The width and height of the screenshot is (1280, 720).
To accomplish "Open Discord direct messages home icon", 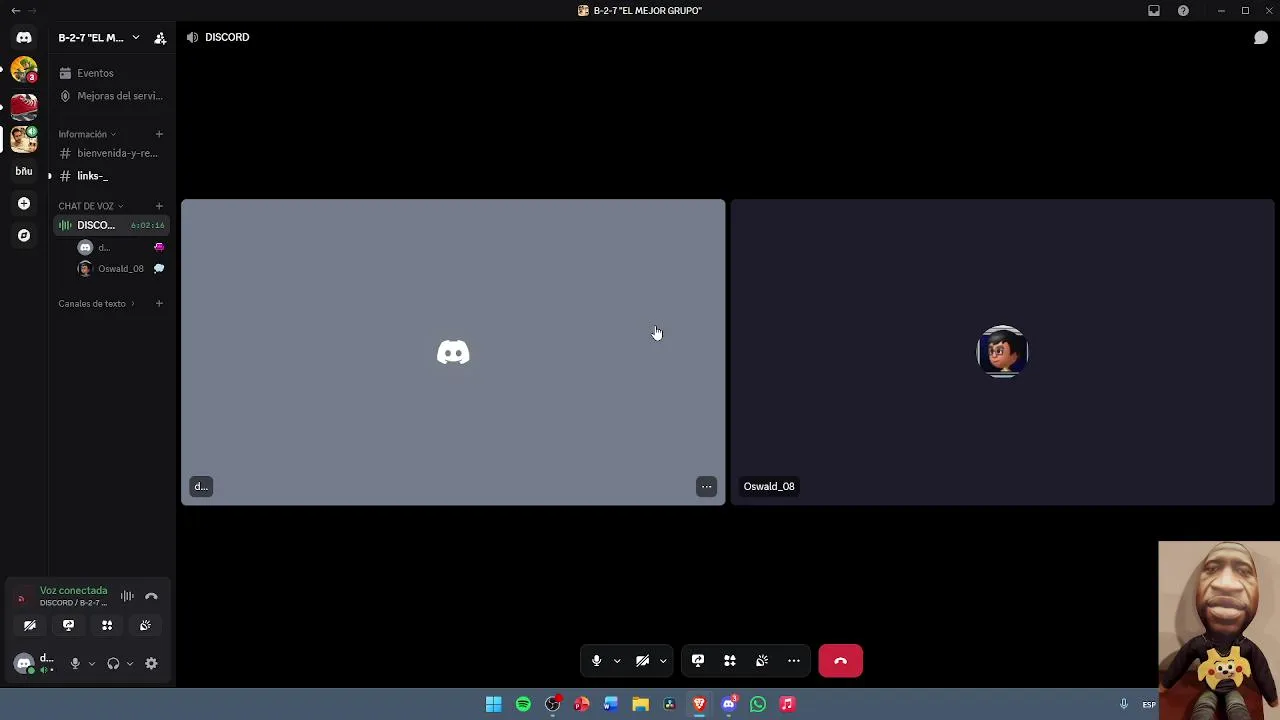I will (x=24, y=38).
